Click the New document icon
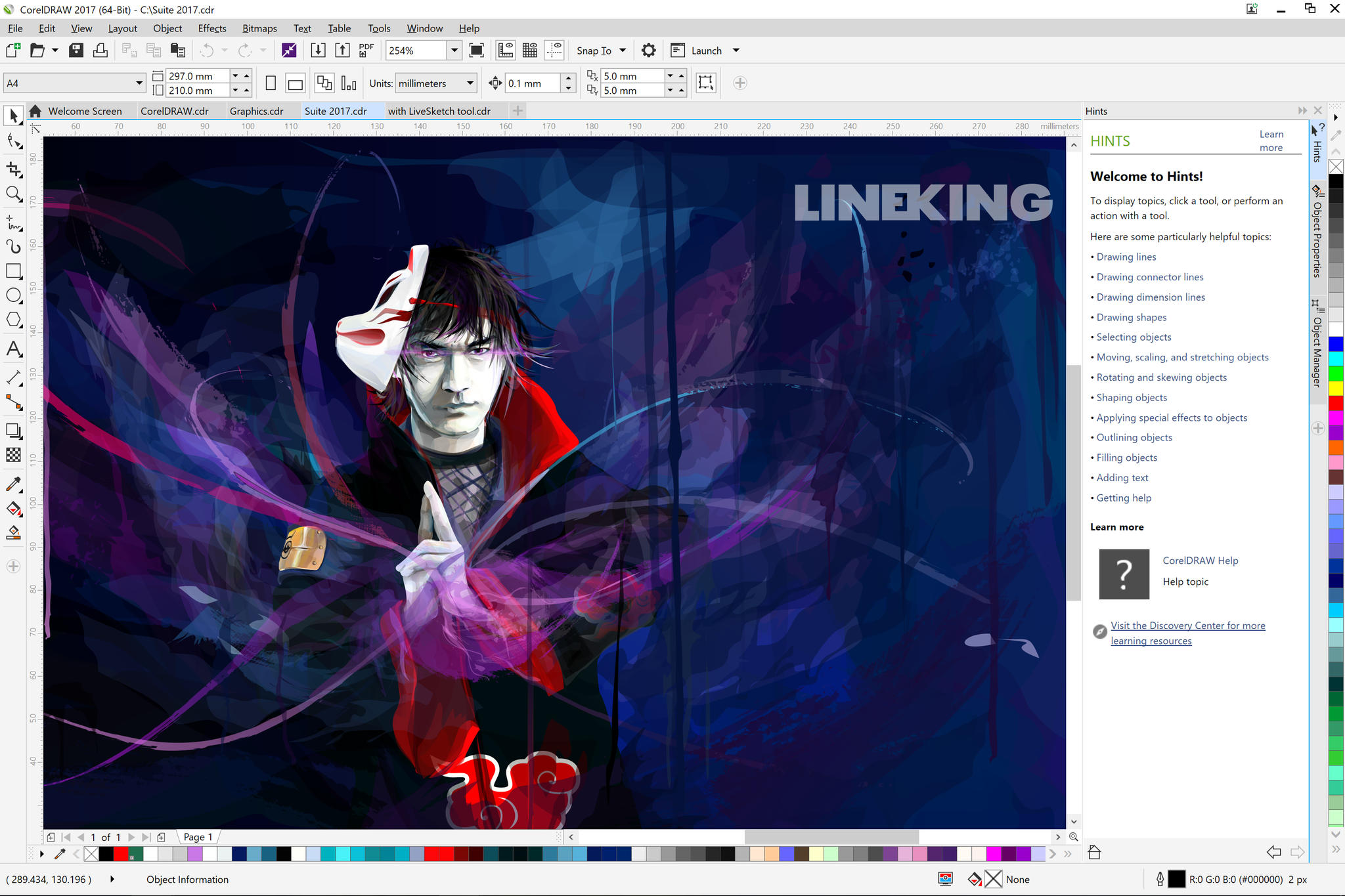Viewport: 1345px width, 896px height. 13,51
